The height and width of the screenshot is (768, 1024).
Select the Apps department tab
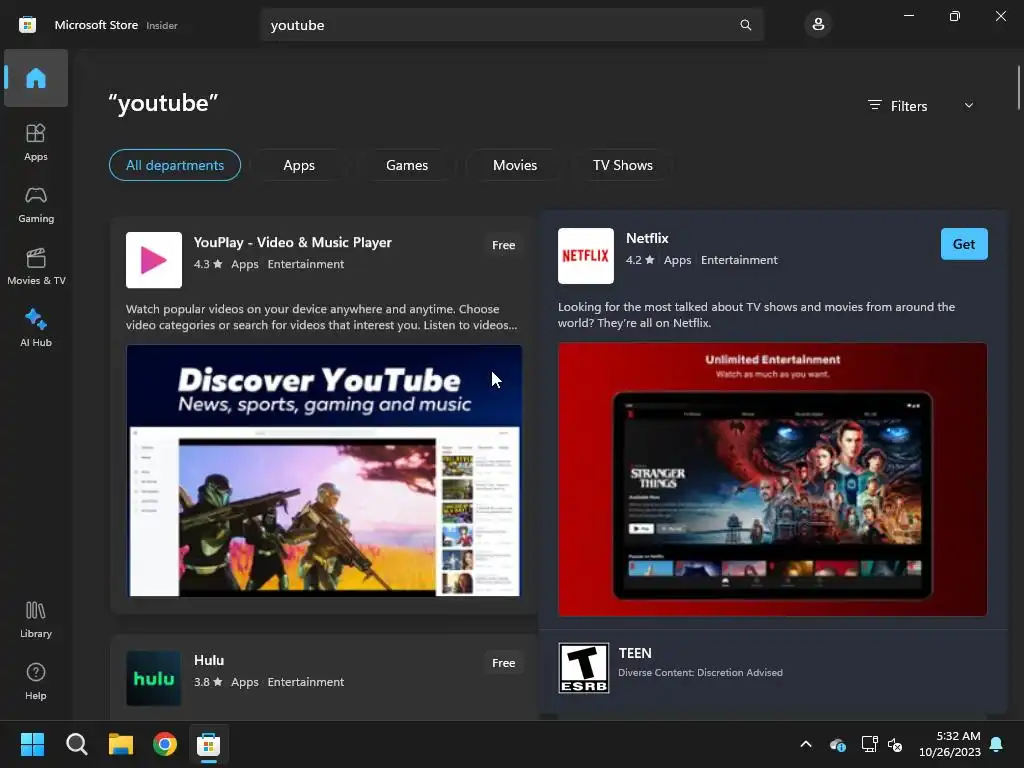pyautogui.click(x=299, y=165)
